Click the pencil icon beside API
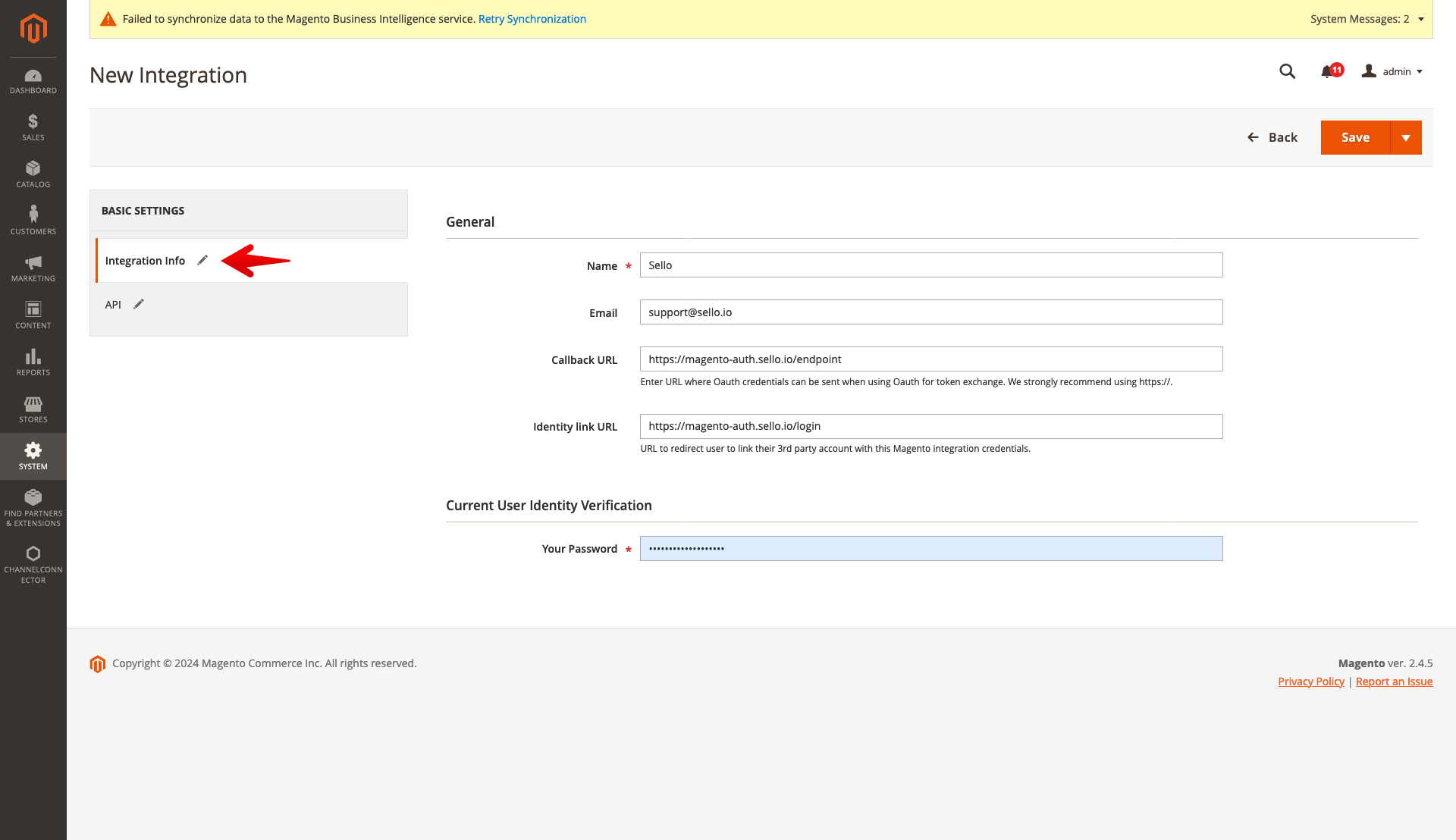This screenshot has height=840, width=1456. pos(139,304)
